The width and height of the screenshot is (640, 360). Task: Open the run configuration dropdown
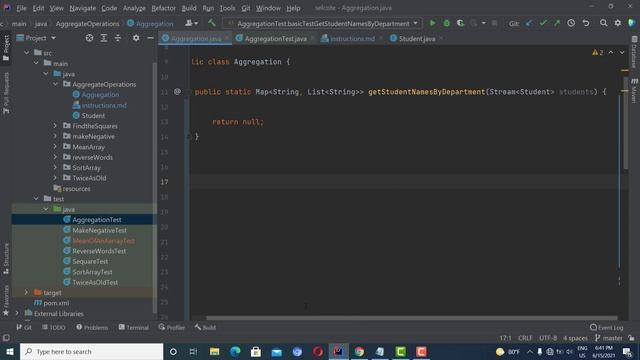(x=322, y=23)
